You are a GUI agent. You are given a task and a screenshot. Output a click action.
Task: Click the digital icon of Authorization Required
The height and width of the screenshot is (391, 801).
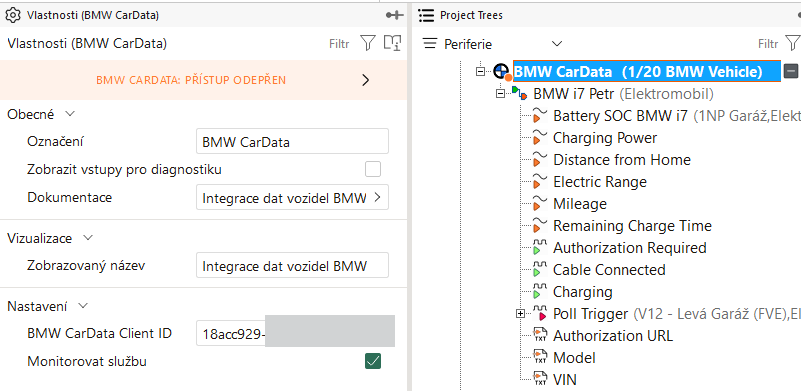tap(539, 247)
